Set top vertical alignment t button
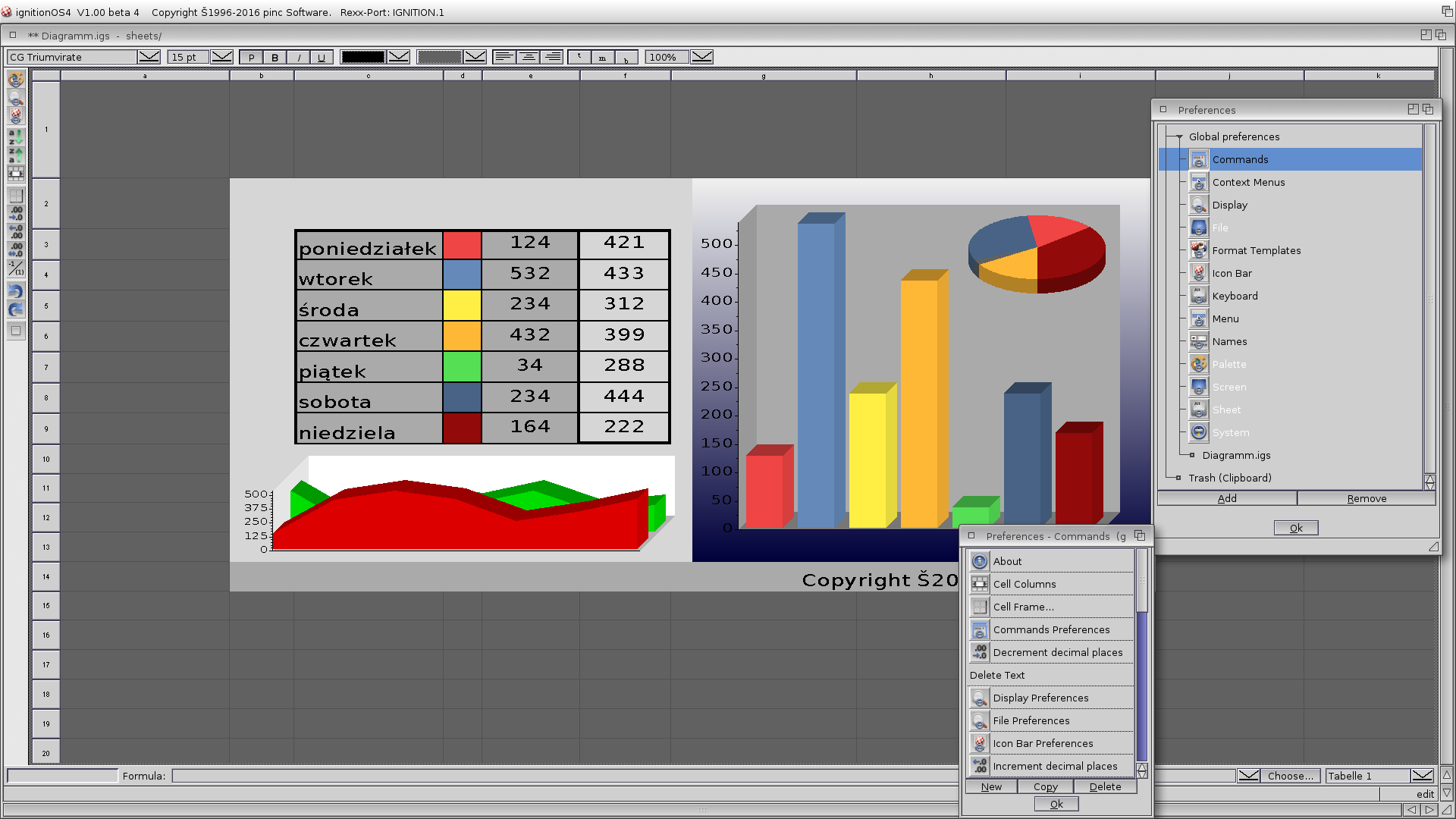The height and width of the screenshot is (819, 1456). [x=579, y=57]
